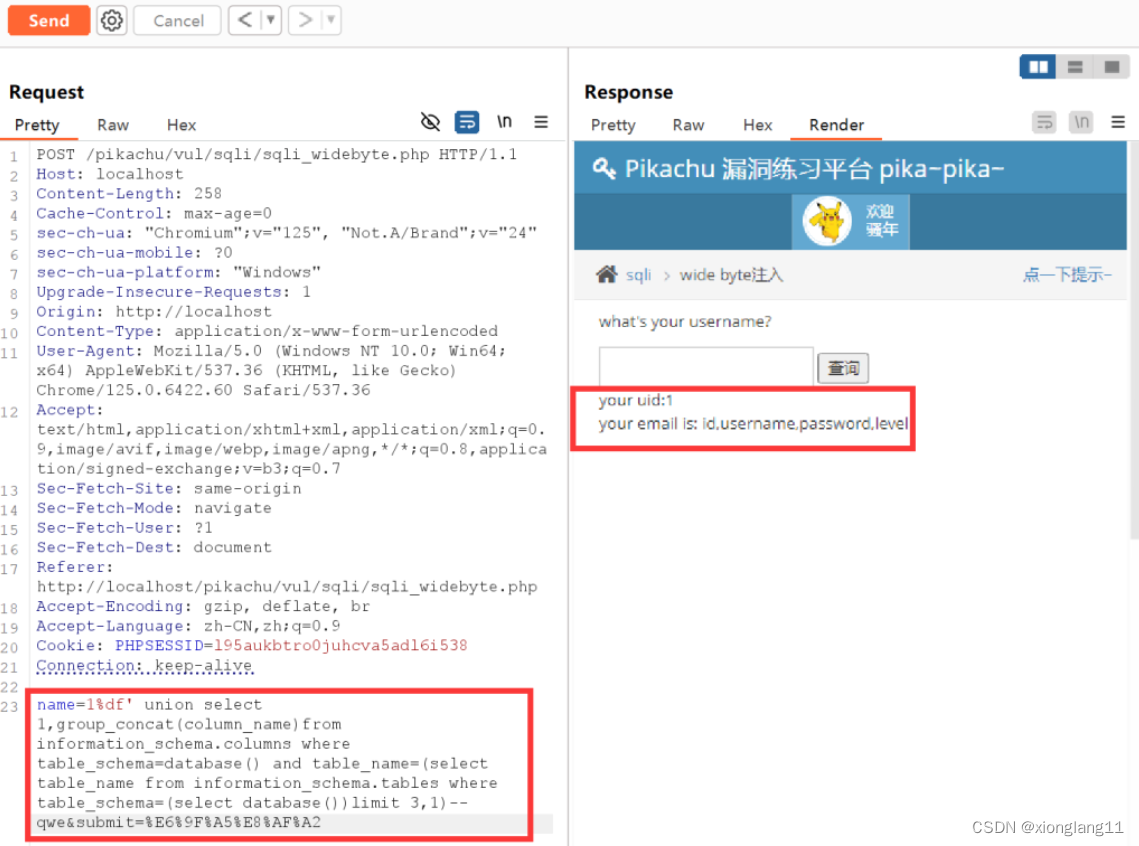Switch Request view to Raw tab
The image size is (1139, 846).
tap(113, 125)
